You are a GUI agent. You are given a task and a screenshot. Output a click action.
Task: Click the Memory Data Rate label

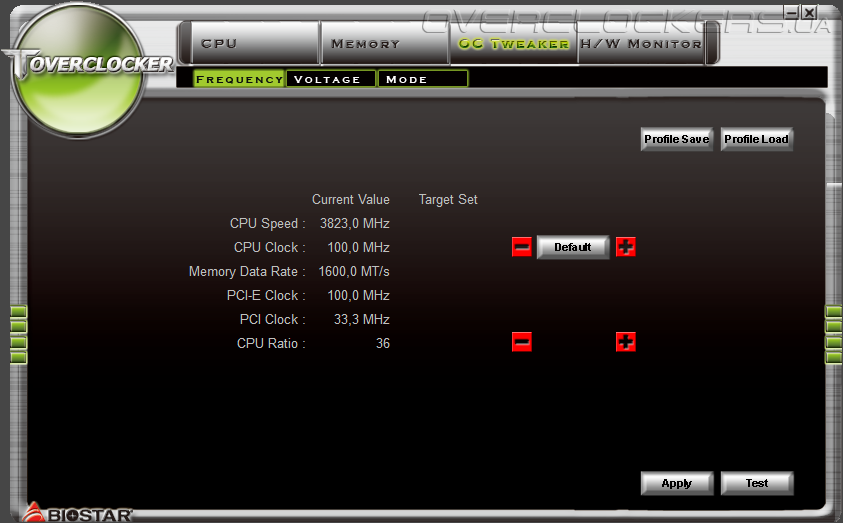point(247,271)
